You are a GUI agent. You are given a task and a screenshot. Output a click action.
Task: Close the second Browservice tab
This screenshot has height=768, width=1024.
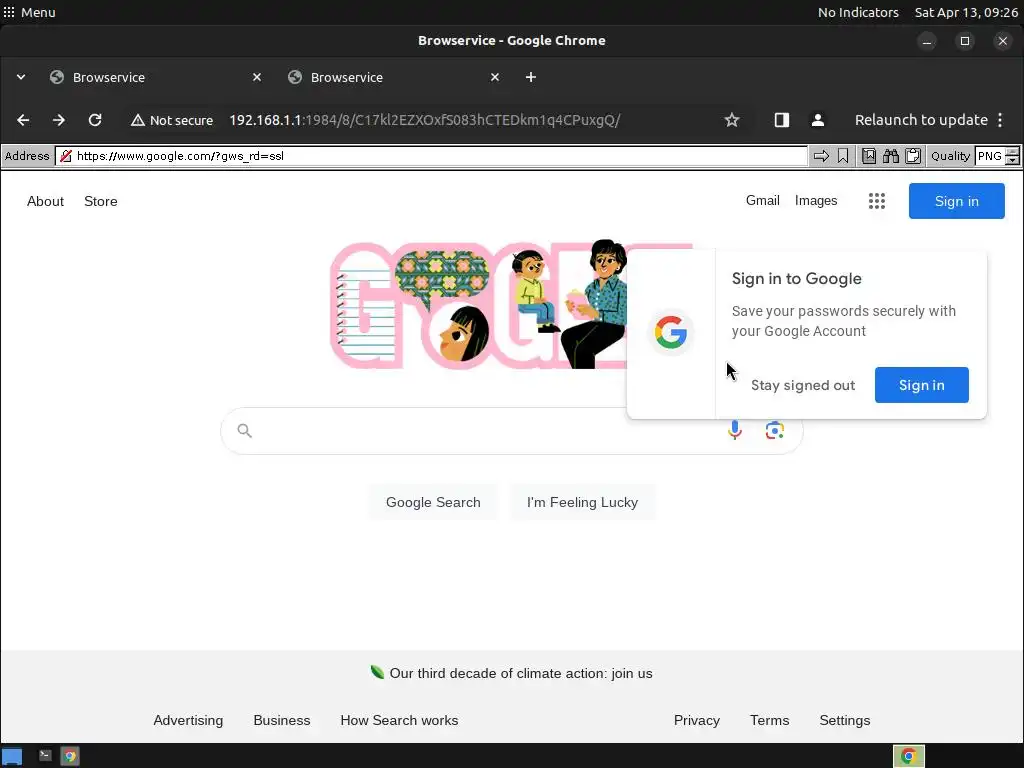[x=495, y=77]
